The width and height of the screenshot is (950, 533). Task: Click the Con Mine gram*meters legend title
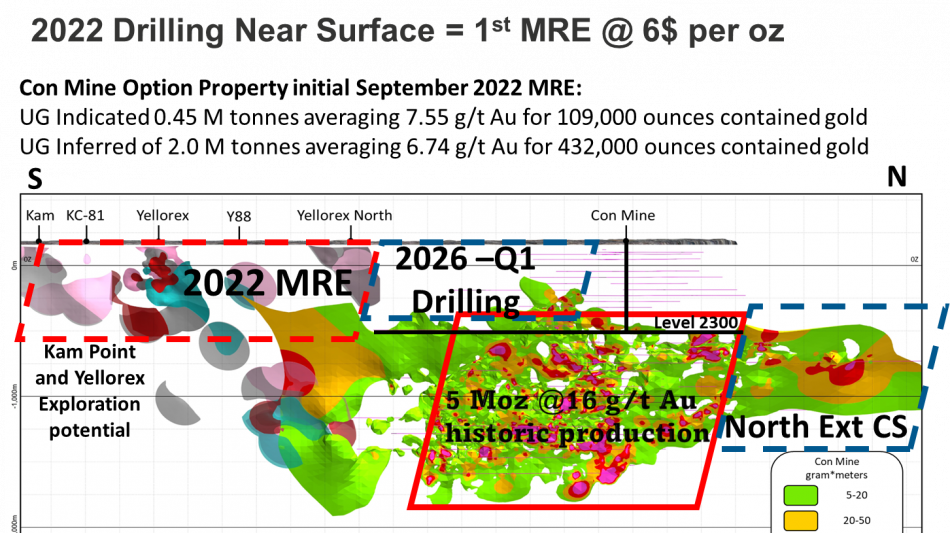pyautogui.click(x=837, y=465)
